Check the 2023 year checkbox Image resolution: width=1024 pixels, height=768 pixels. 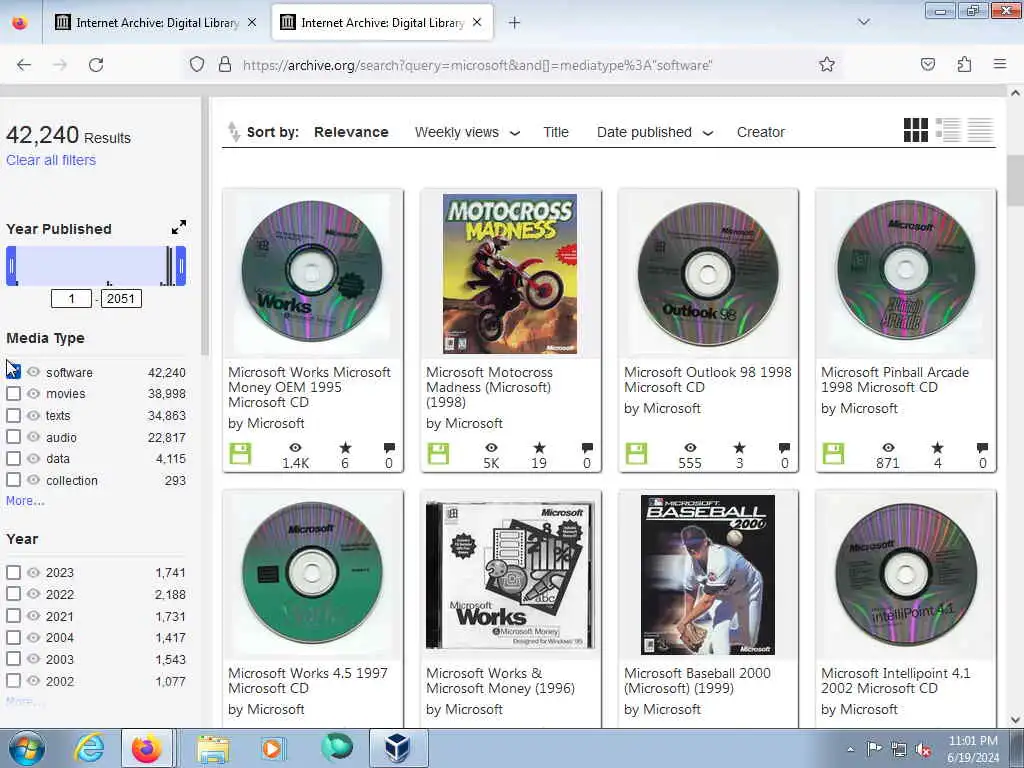[x=13, y=572]
